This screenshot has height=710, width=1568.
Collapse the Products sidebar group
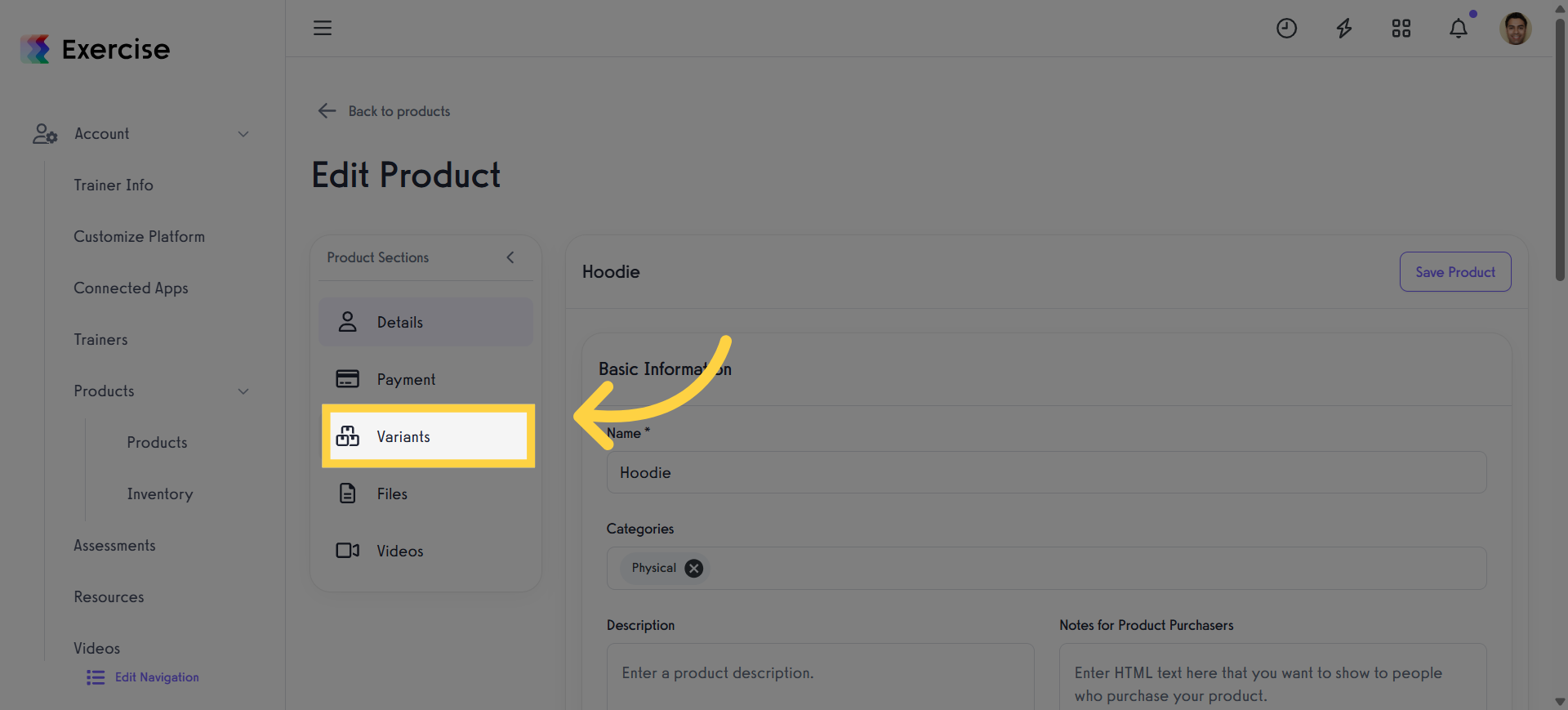coord(243,391)
